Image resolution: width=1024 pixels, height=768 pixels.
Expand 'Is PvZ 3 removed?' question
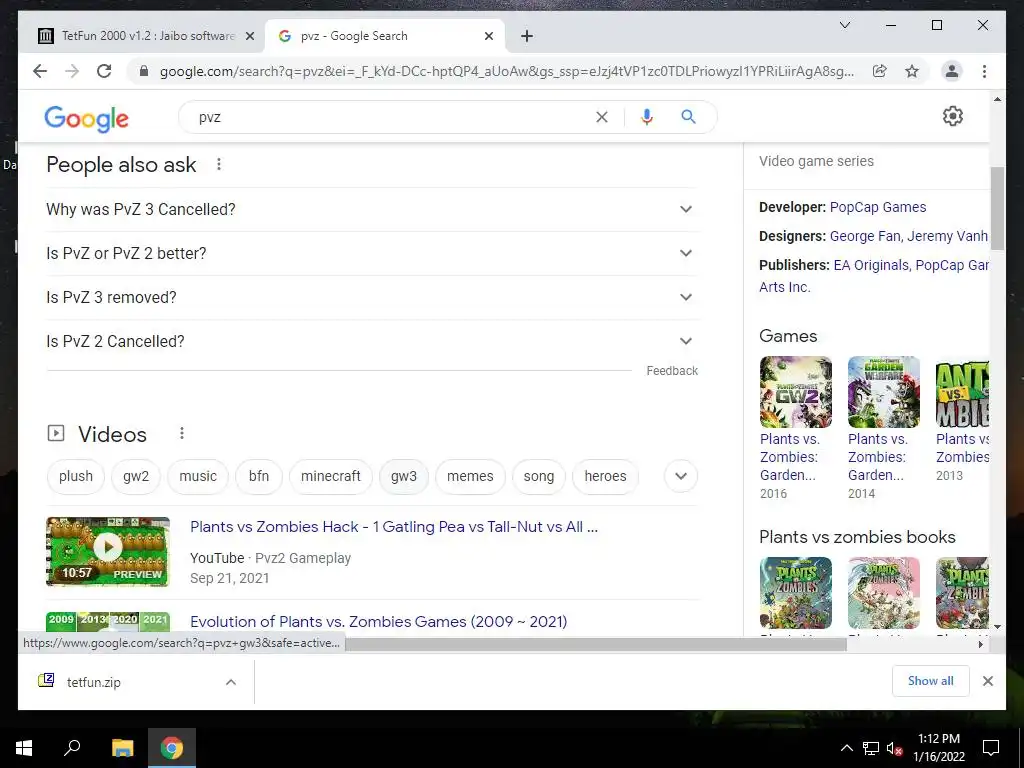click(x=372, y=297)
